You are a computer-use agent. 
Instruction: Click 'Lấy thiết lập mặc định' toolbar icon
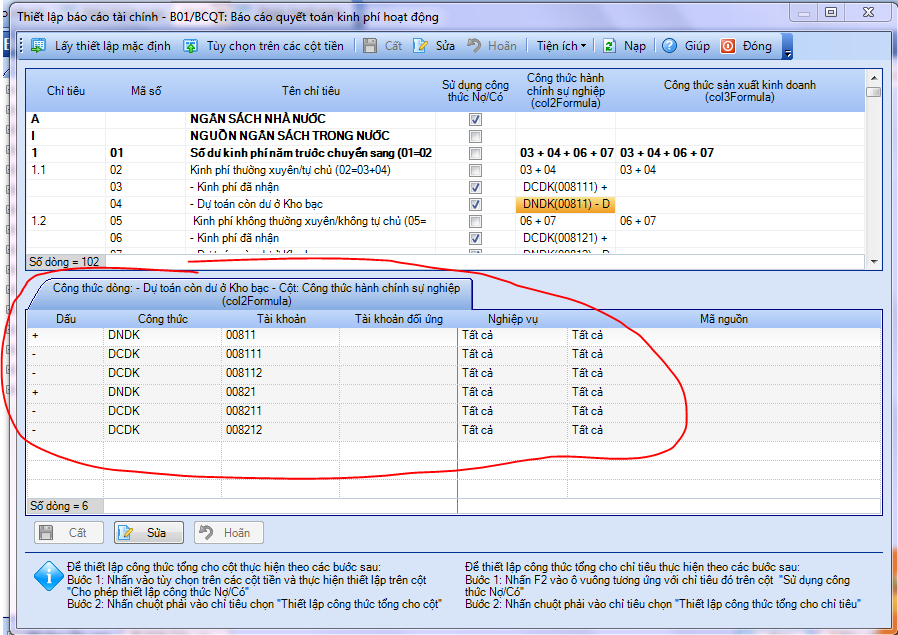tap(39, 46)
